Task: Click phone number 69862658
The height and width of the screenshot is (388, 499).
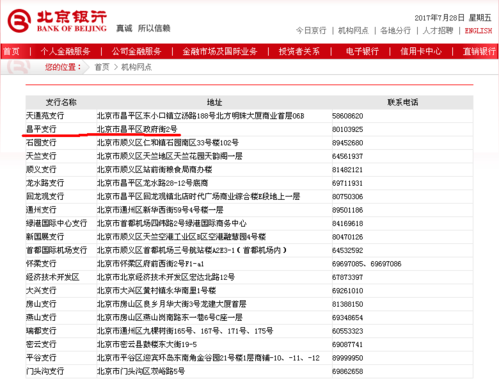Action: tap(348, 371)
